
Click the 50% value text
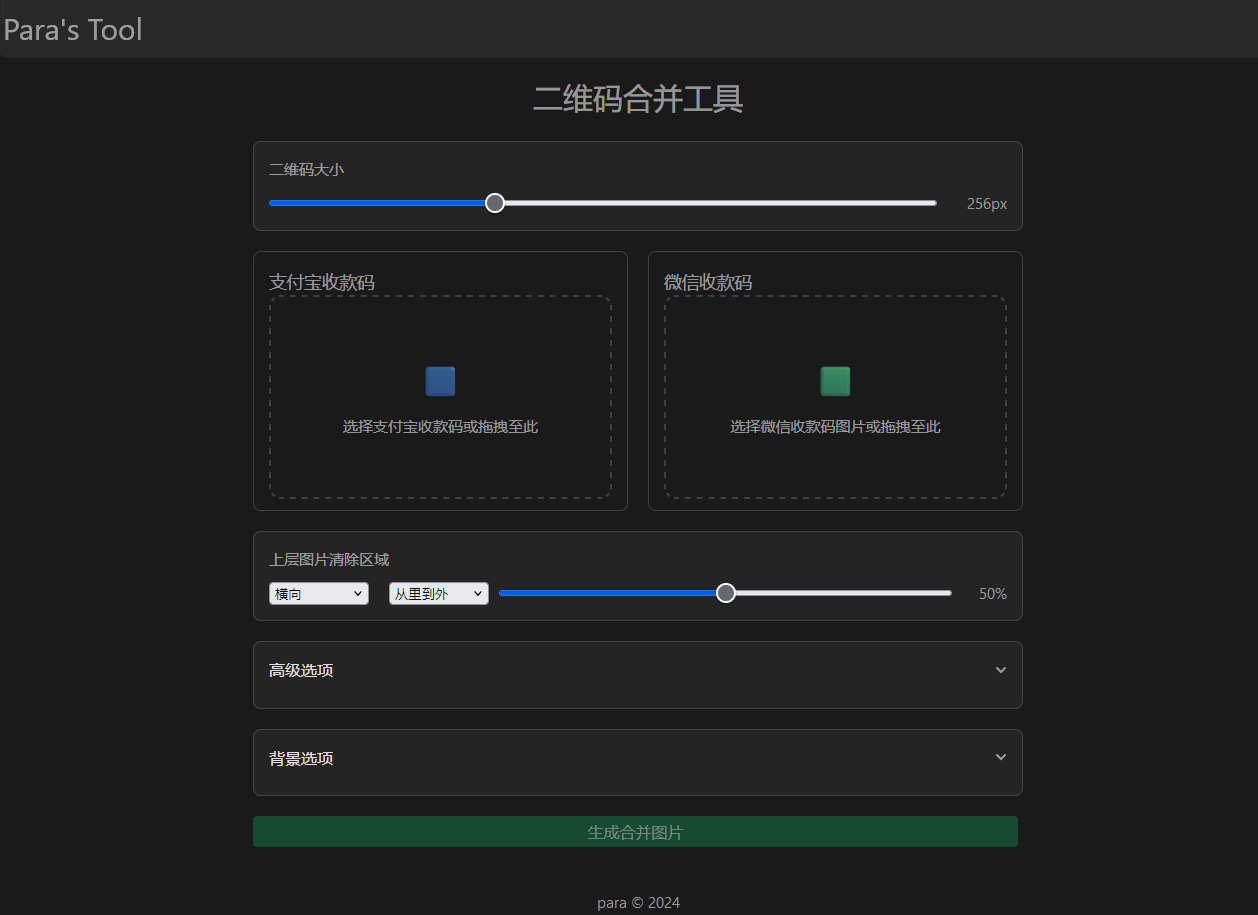992,593
